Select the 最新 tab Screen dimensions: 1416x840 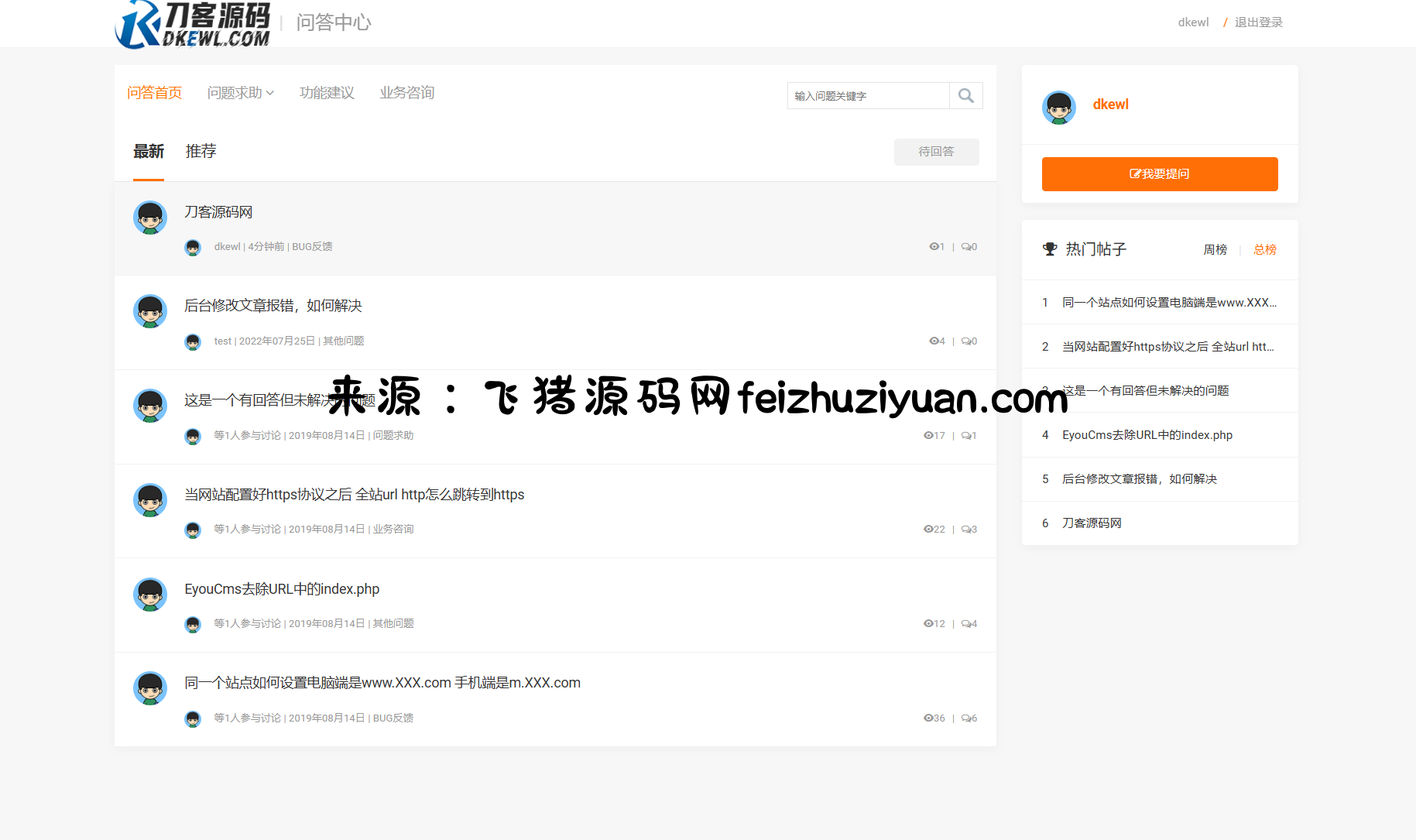[148, 152]
